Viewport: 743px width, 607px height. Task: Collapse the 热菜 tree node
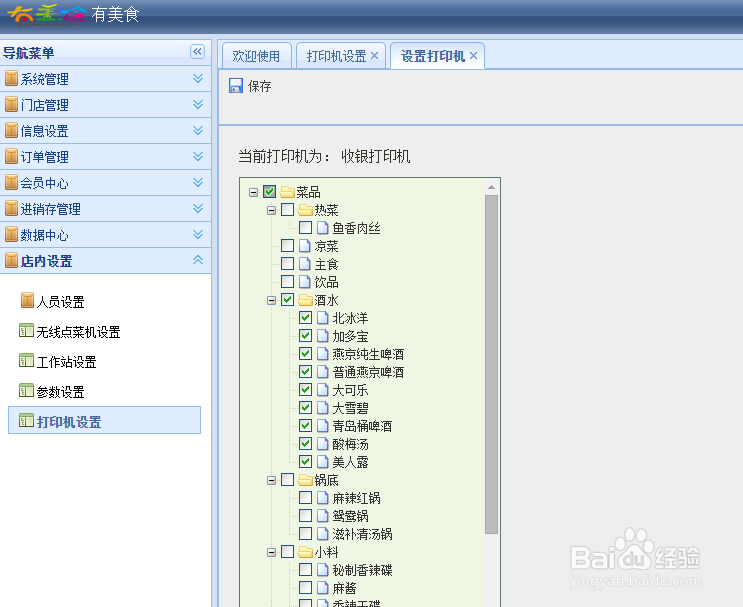pos(272,210)
